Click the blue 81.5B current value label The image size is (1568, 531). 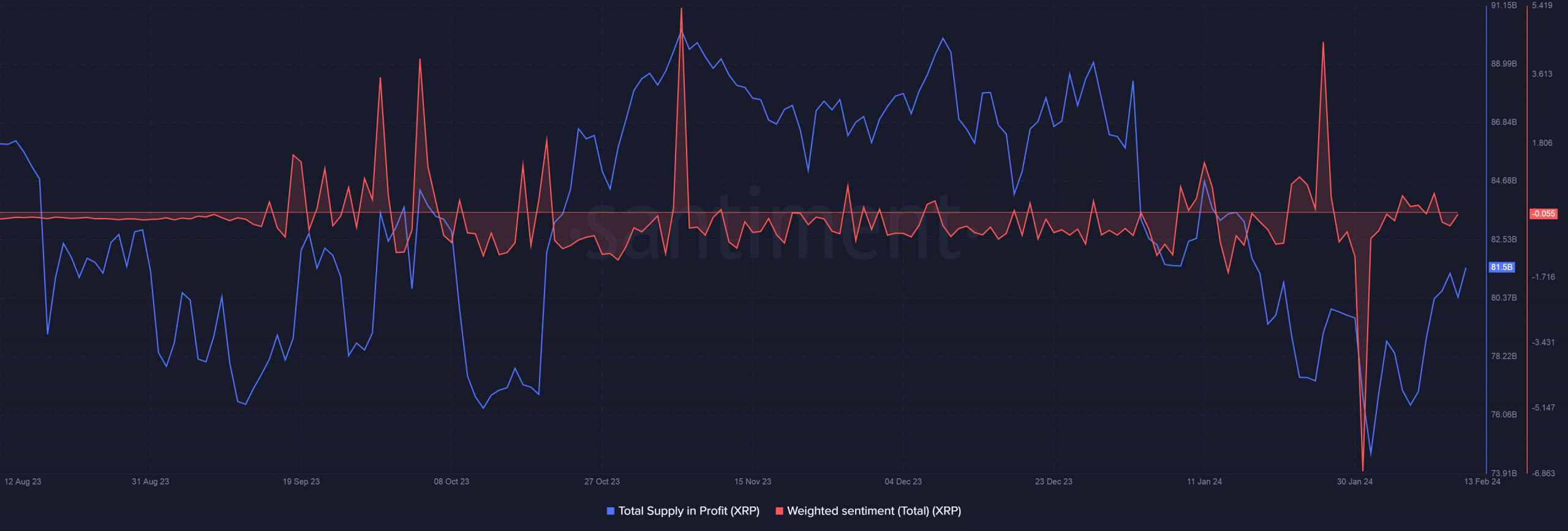click(1502, 267)
